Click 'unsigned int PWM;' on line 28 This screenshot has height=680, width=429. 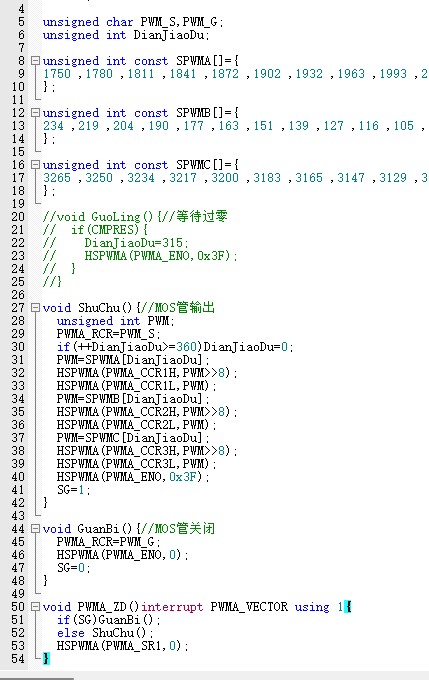click(x=115, y=321)
